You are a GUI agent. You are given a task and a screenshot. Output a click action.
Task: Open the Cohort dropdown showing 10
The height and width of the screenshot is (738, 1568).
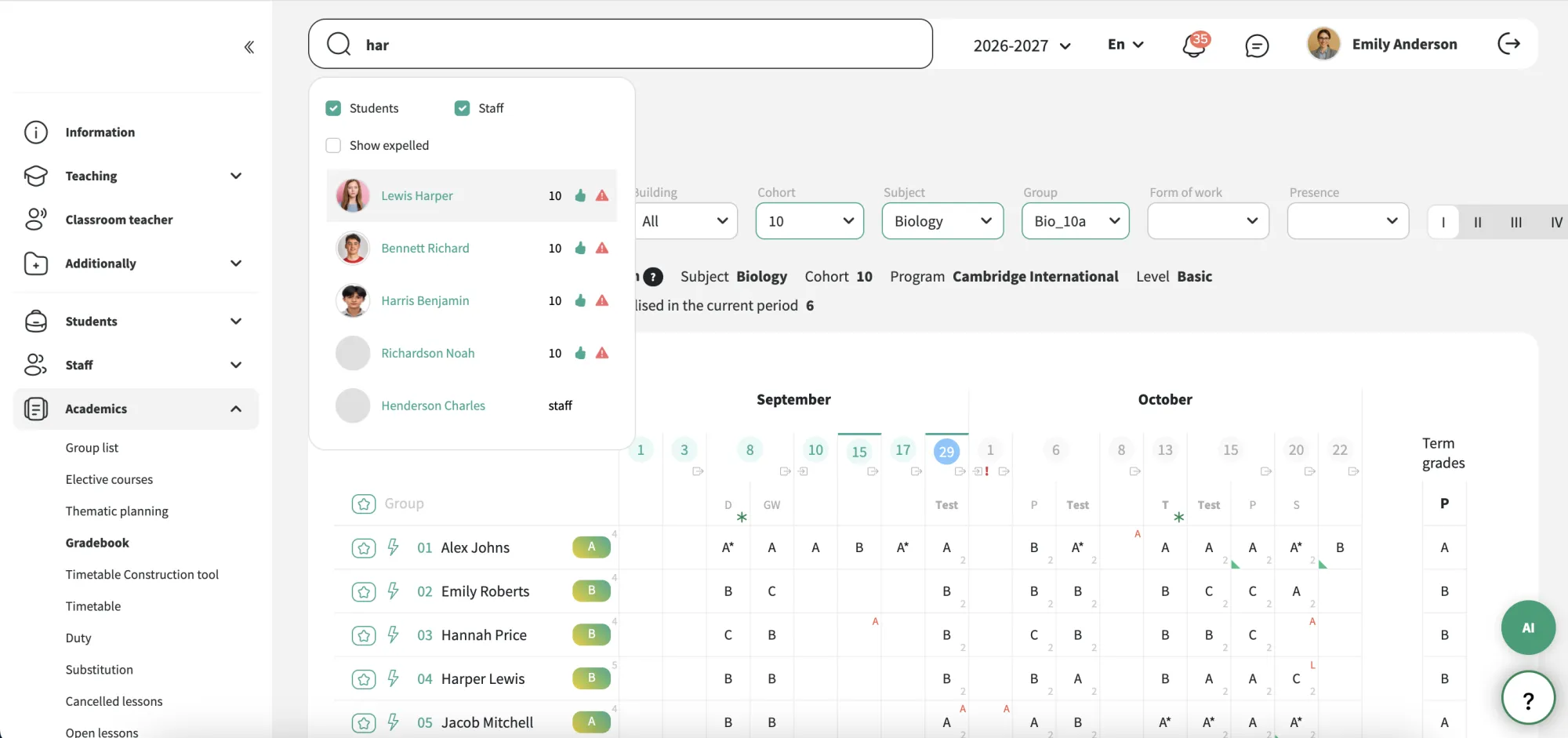coord(810,221)
